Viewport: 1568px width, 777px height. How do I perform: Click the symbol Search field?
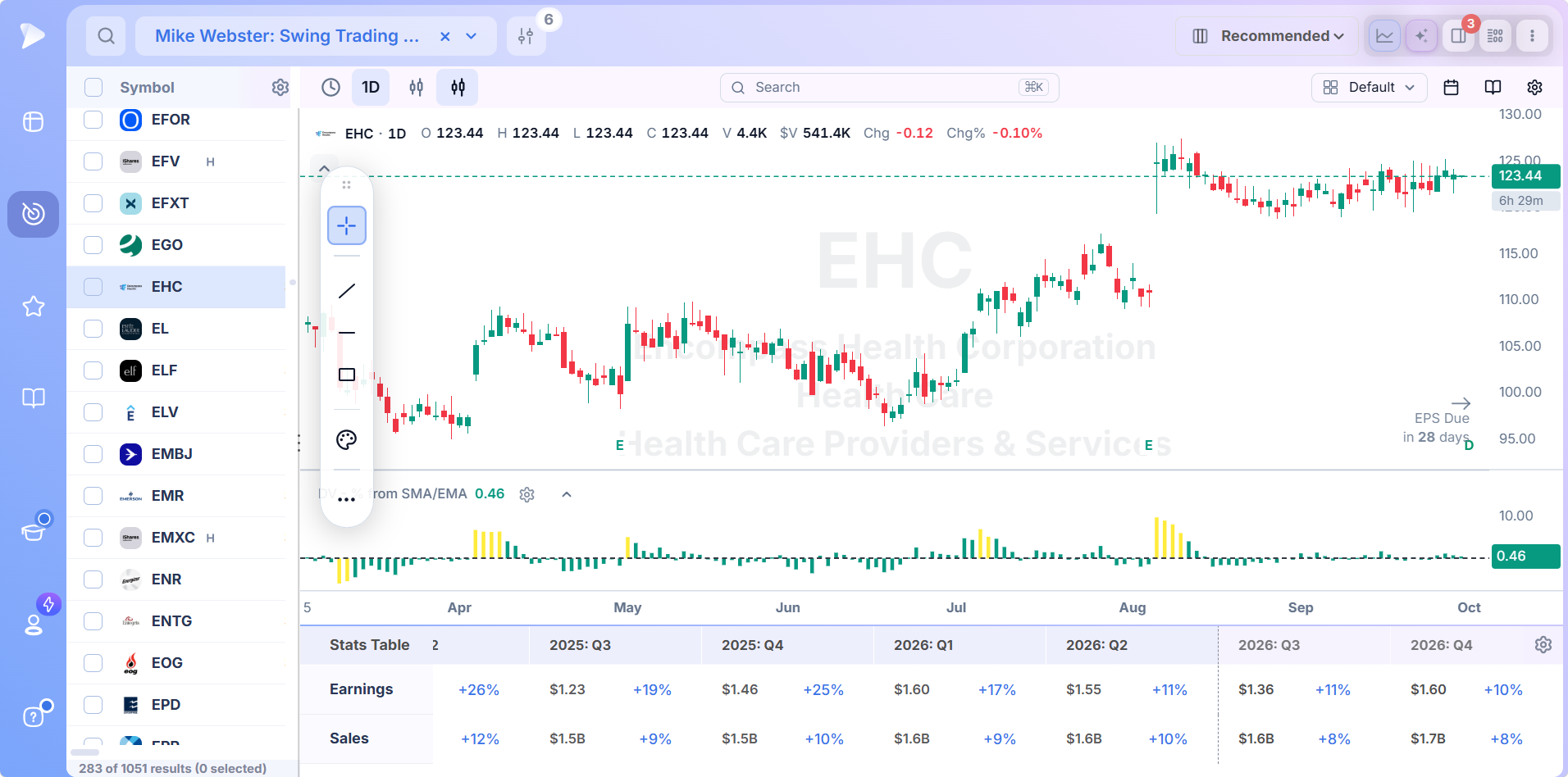(890, 88)
